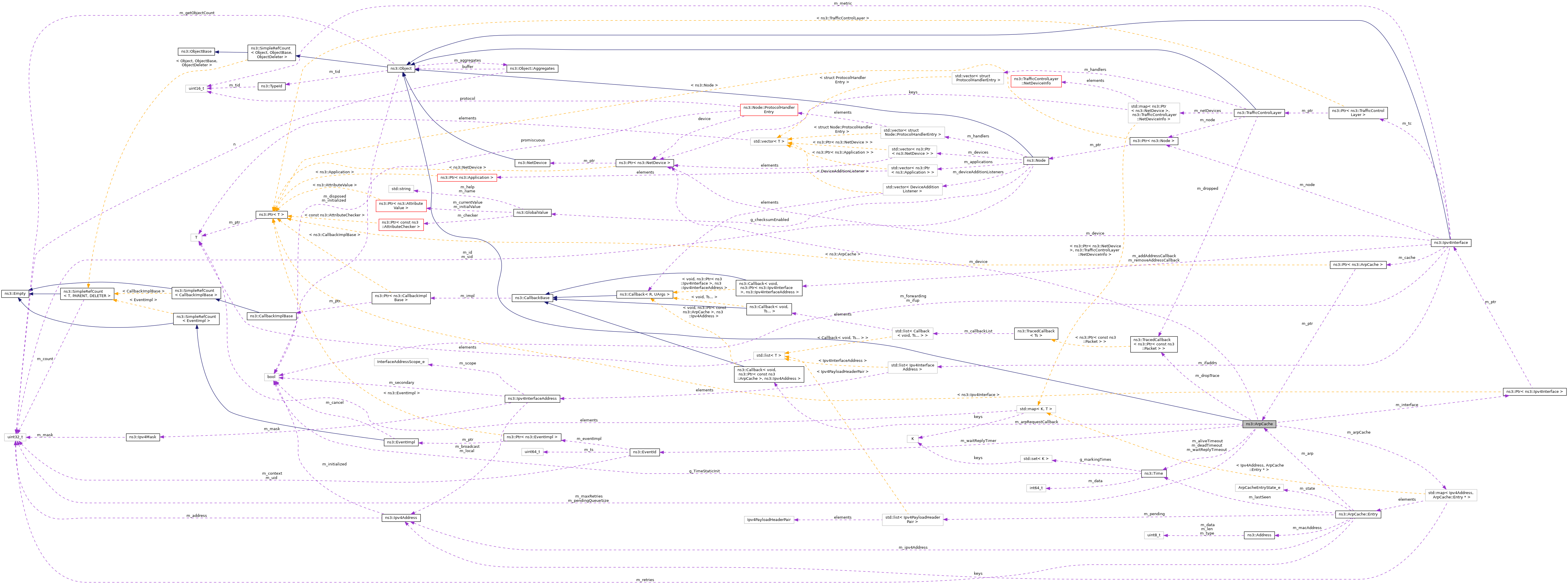Select ns3::SimpleRefCount< T, PARENT, DELETER > node
The height and width of the screenshot is (584, 1568).
(87, 294)
